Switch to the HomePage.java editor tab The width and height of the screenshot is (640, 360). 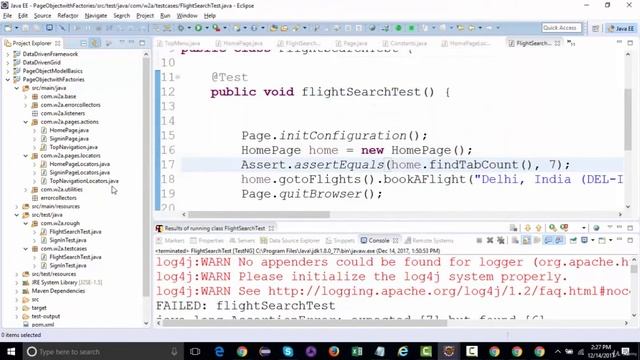[239, 43]
